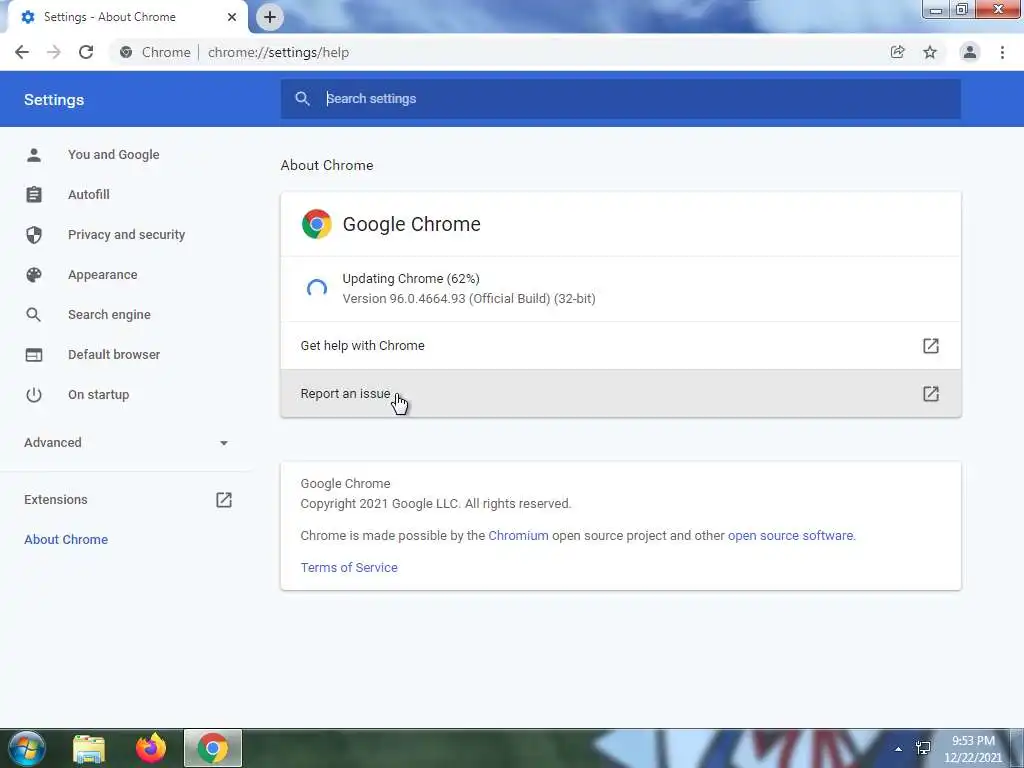Click Report an issue
This screenshot has width=1024, height=768.
(620, 394)
